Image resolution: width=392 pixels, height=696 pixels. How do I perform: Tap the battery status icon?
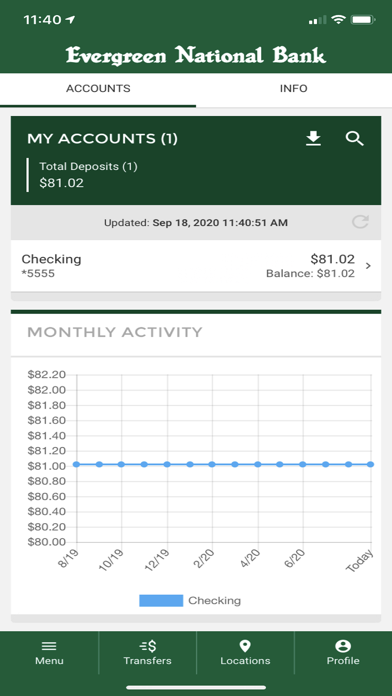[x=363, y=20]
